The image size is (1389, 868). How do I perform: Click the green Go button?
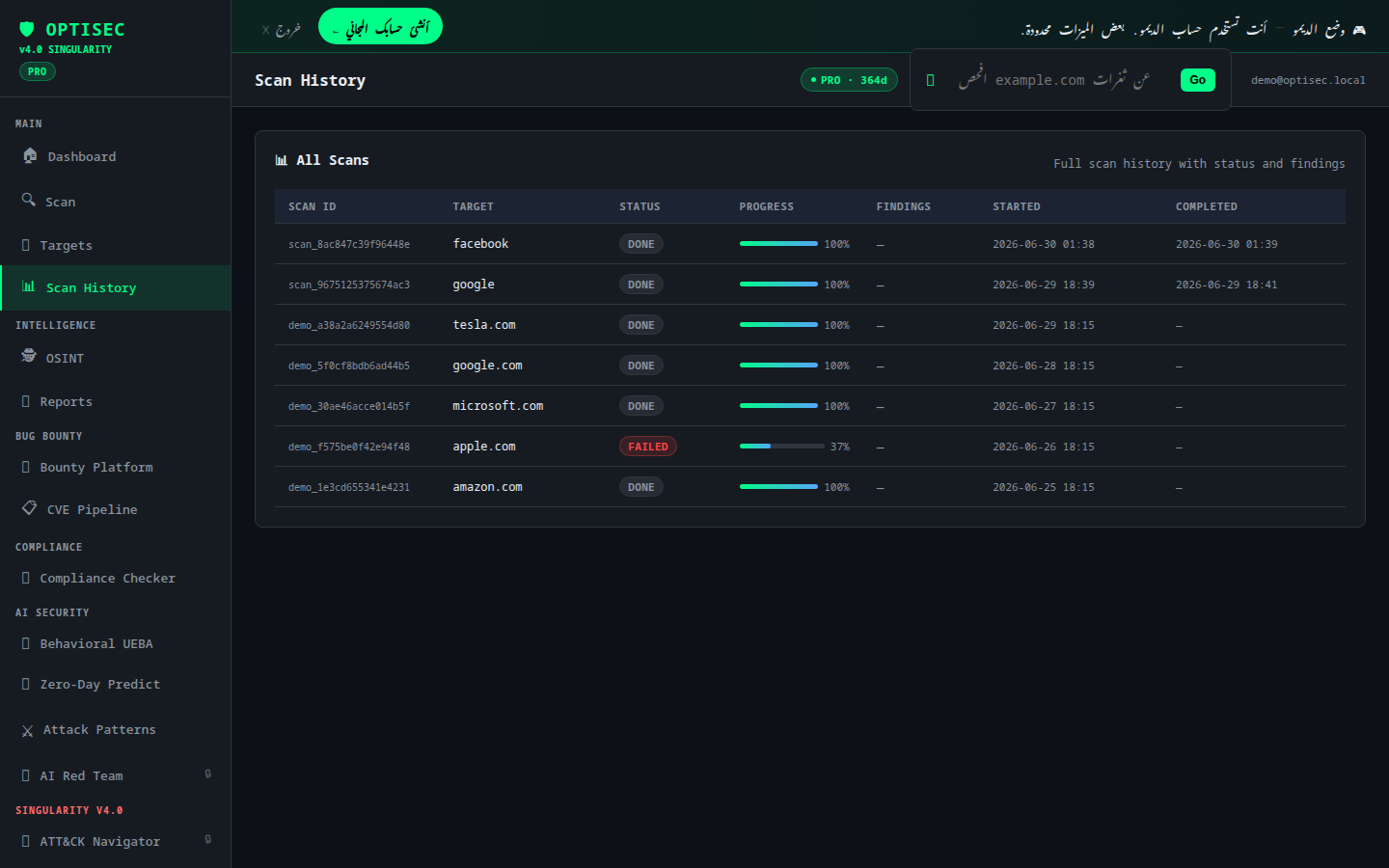pos(1197,80)
